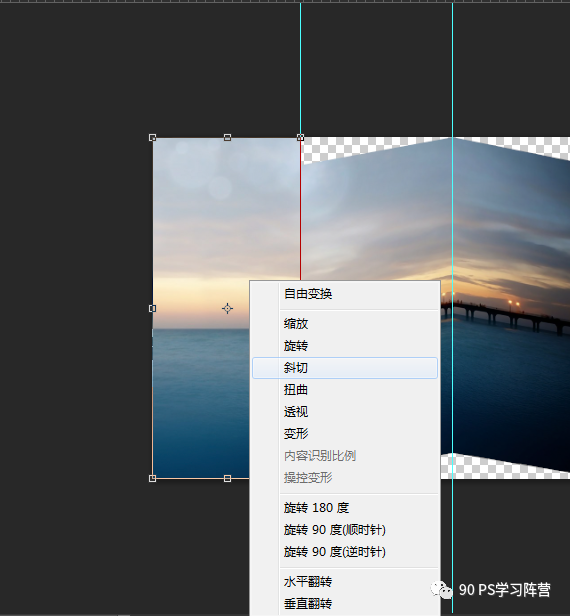This screenshot has width=570, height=616.
Task: Click the bottom-middle transform edge handle
Action: 227,478
